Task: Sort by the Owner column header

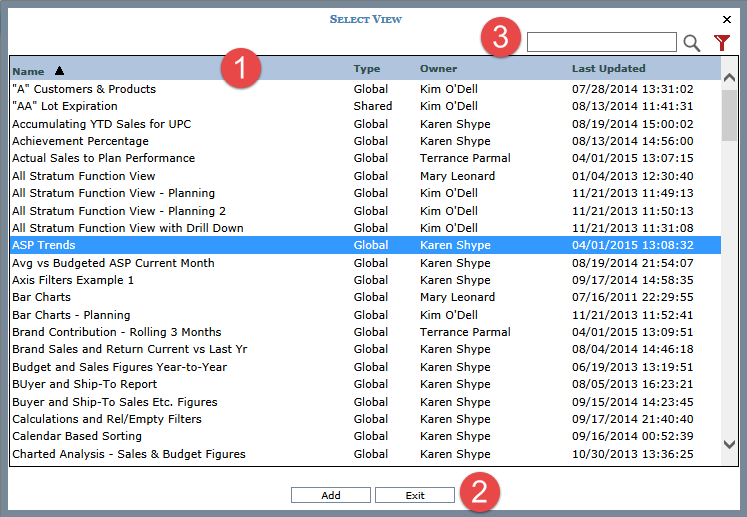Action: pos(438,69)
